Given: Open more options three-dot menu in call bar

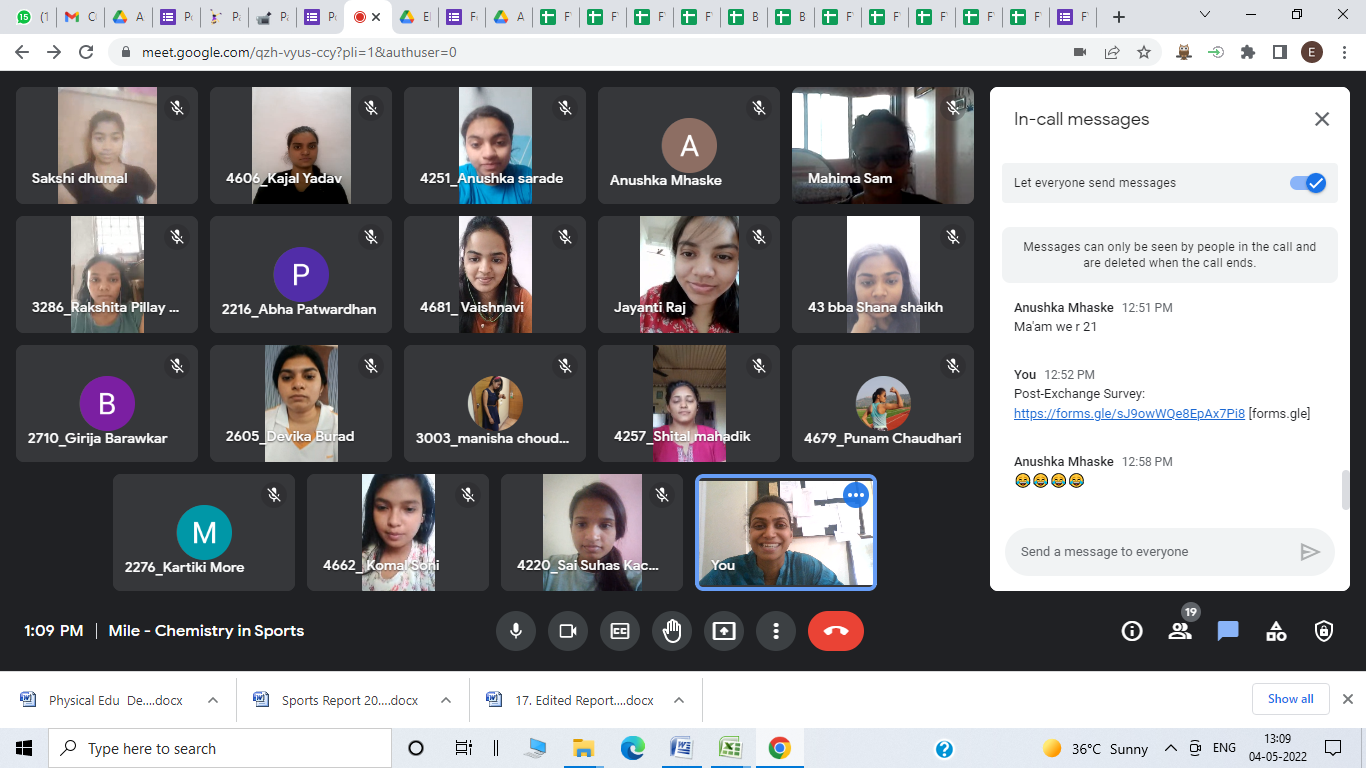Looking at the screenshot, I should 776,631.
